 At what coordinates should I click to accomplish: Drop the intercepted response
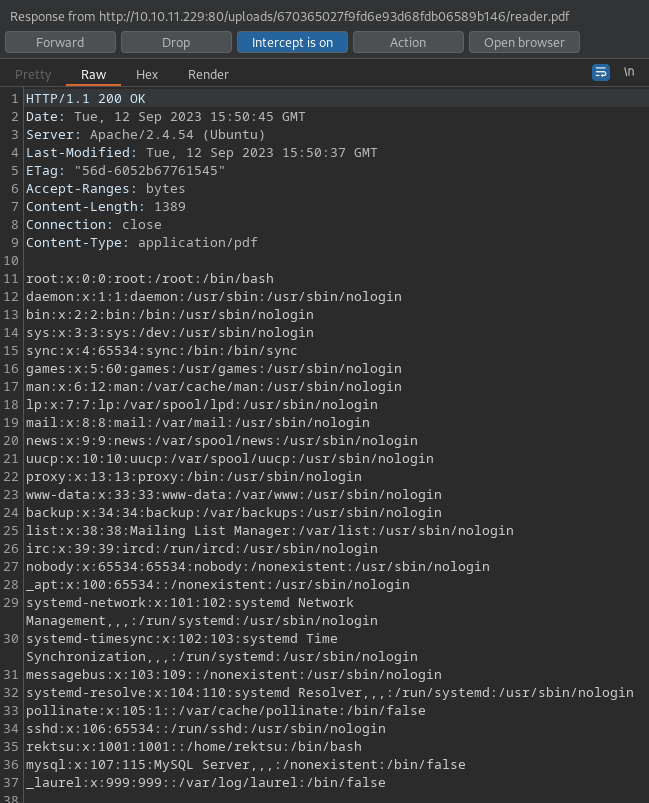(176, 42)
